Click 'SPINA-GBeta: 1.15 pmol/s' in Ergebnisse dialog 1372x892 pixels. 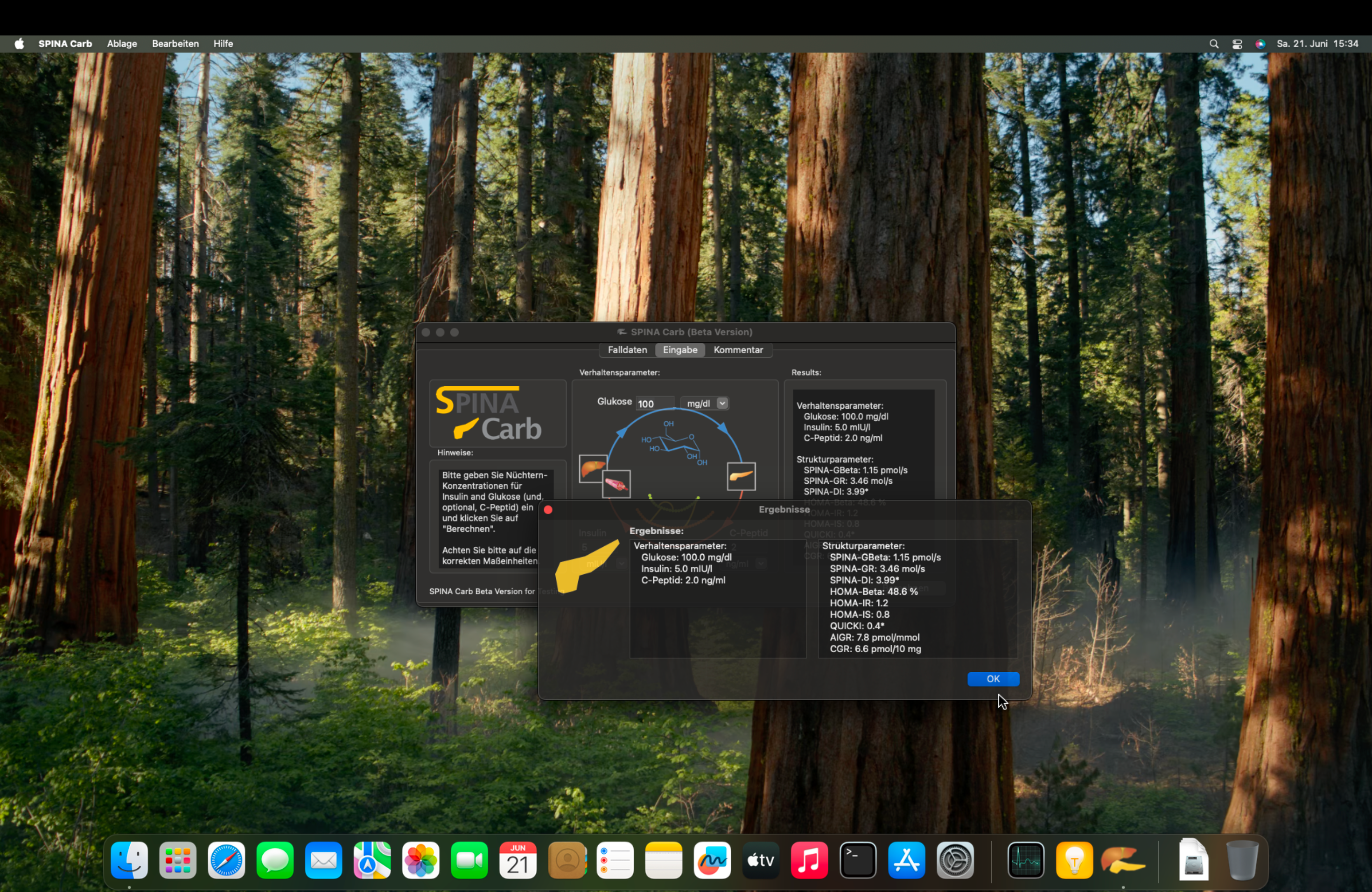click(x=885, y=557)
